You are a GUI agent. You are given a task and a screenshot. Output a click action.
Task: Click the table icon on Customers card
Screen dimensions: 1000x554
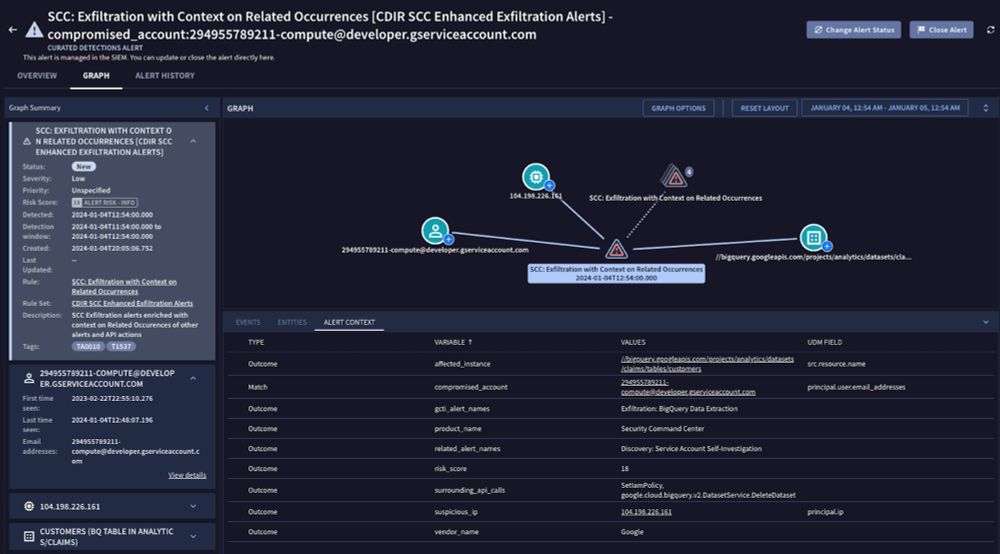tap(29, 537)
